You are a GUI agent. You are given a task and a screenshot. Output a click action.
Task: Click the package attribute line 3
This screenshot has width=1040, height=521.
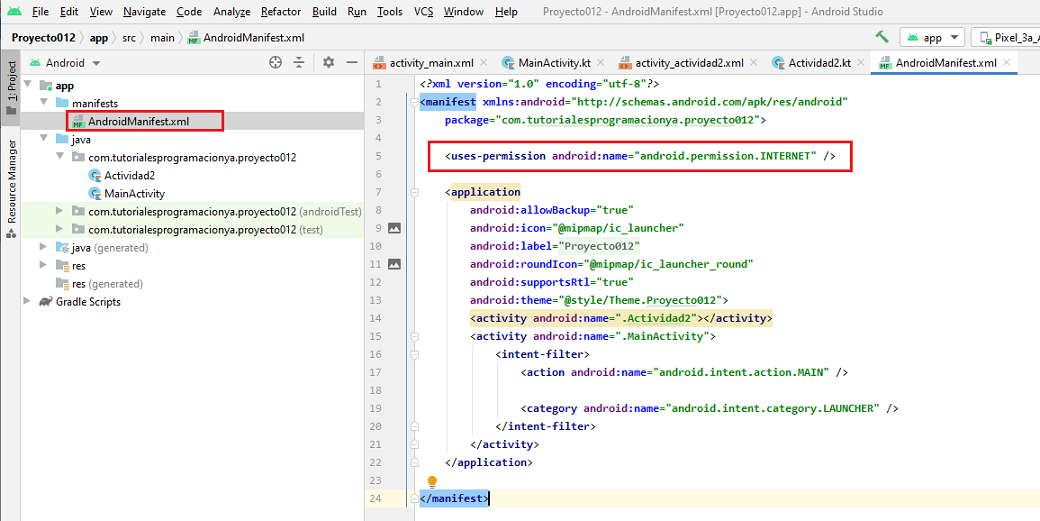pyautogui.click(x=606, y=120)
